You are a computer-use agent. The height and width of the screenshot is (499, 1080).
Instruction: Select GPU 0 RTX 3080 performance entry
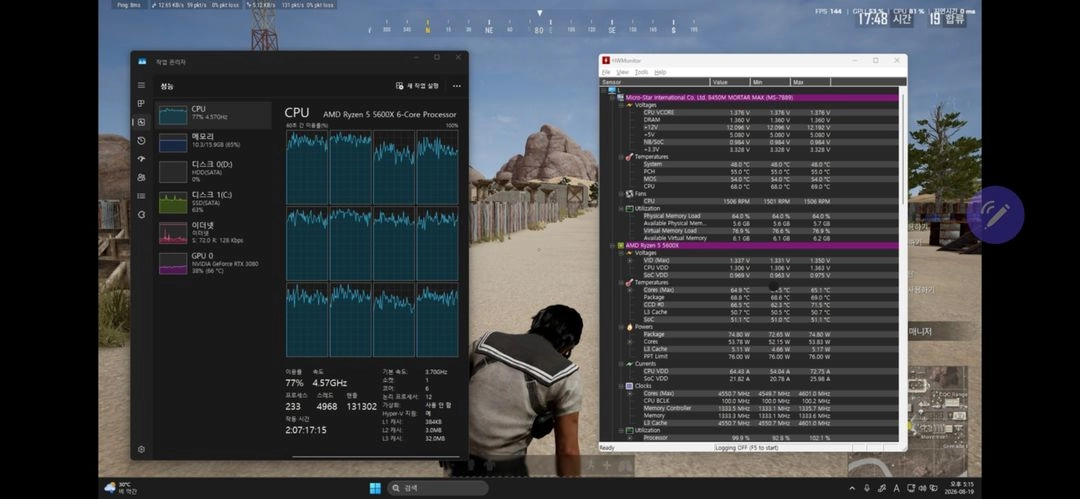pos(213,263)
